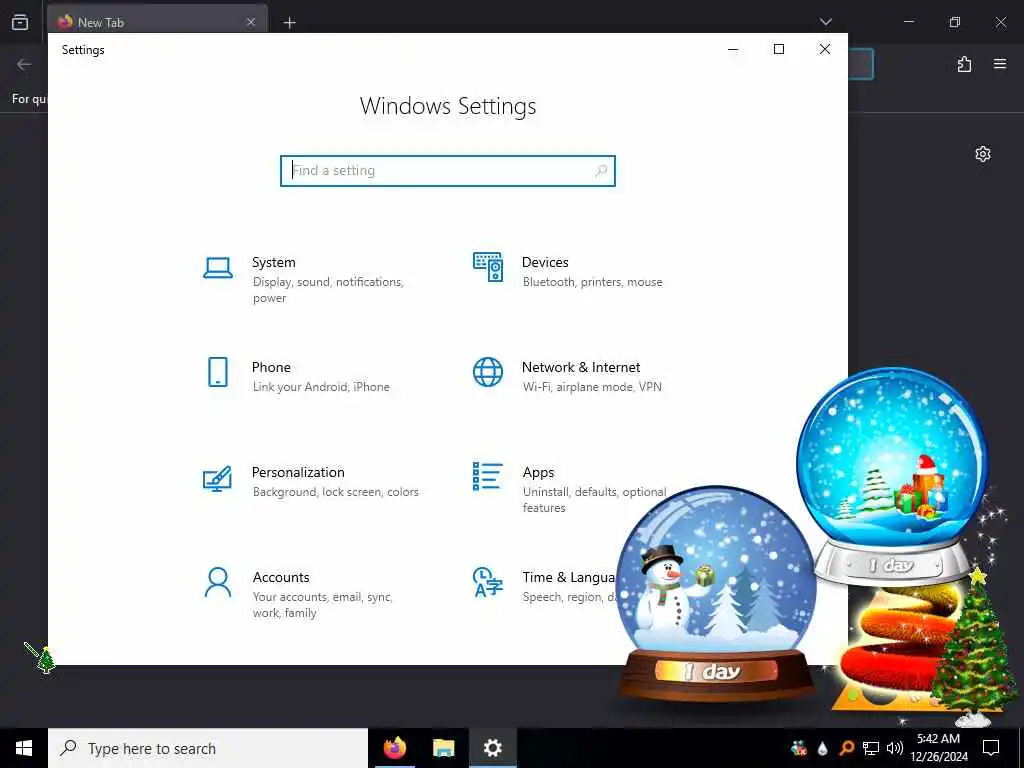Select the Firefox New Tab tab

click(157, 22)
